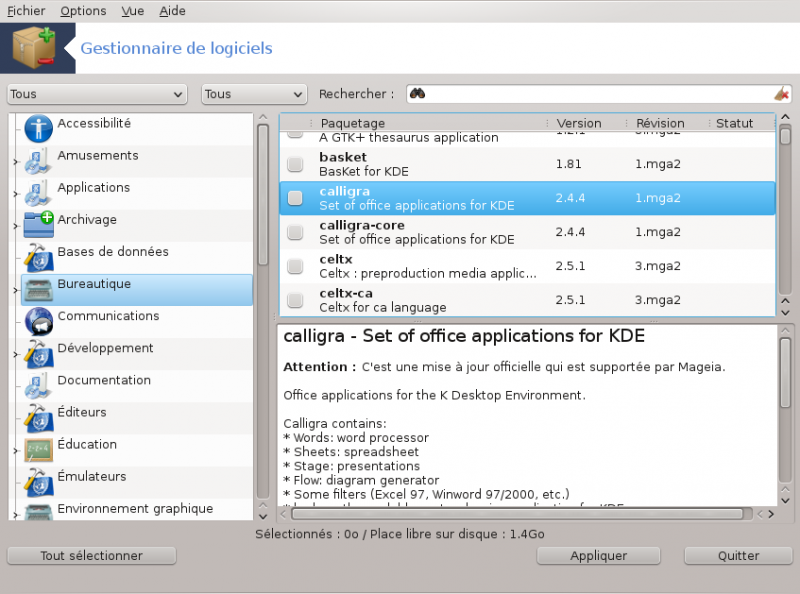This screenshot has height=594, width=800.
Task: Open the Fichier menu
Action: tap(26, 11)
